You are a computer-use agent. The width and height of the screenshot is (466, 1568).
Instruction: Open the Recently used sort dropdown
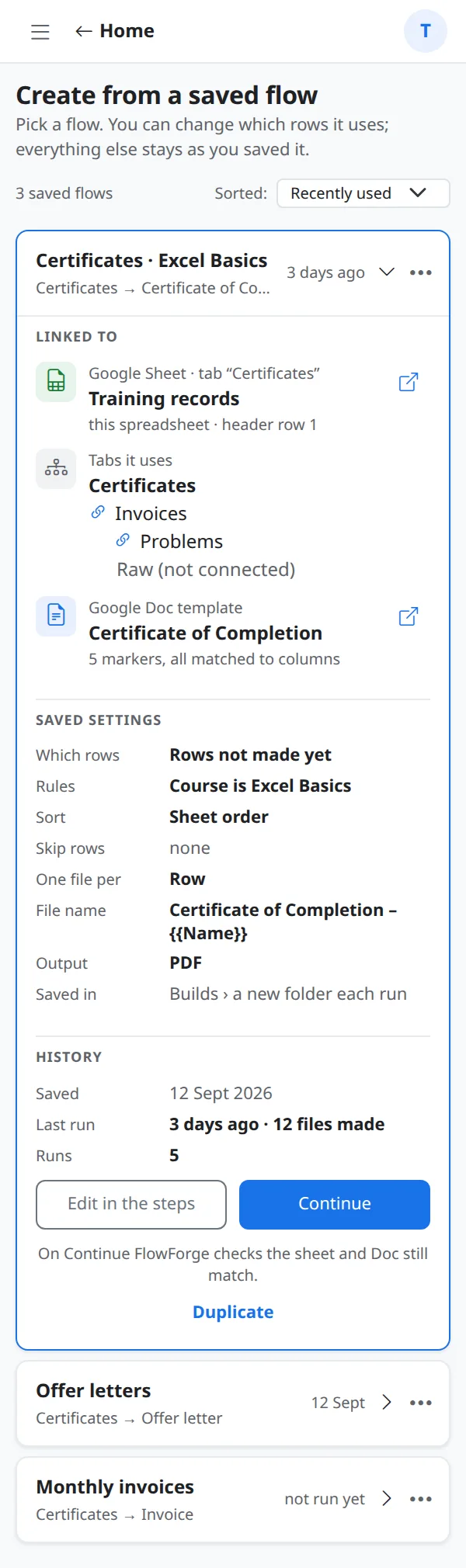[363, 193]
